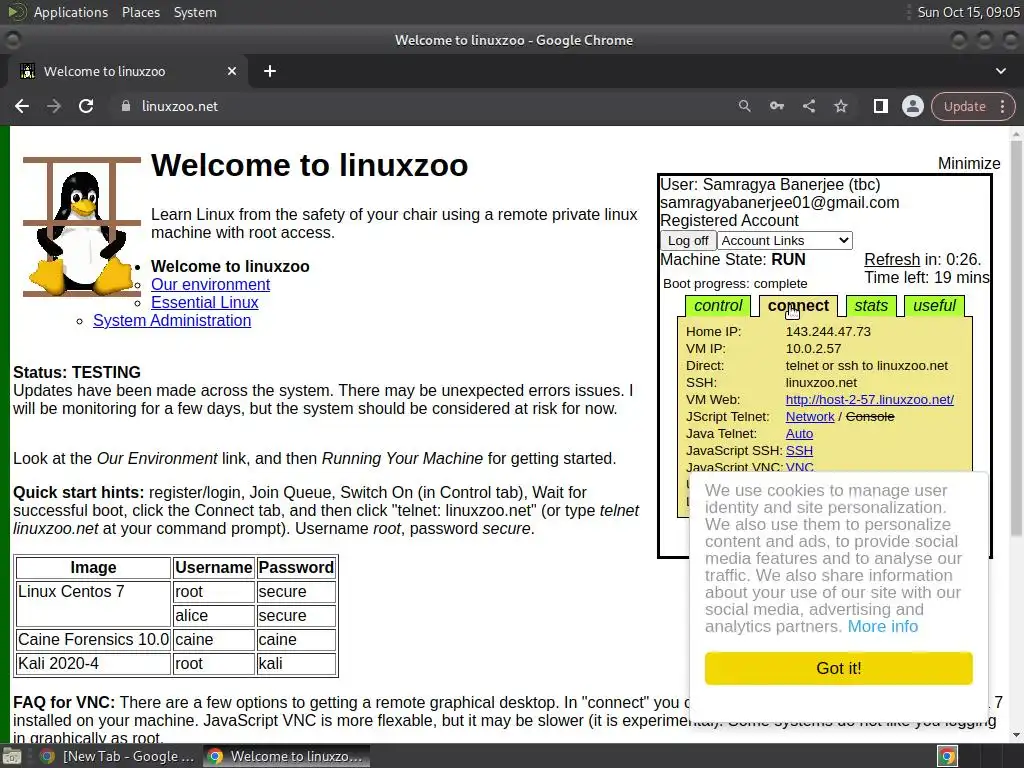The image size is (1024, 768).
Task: Open the Applications menu
Action: pos(71,12)
